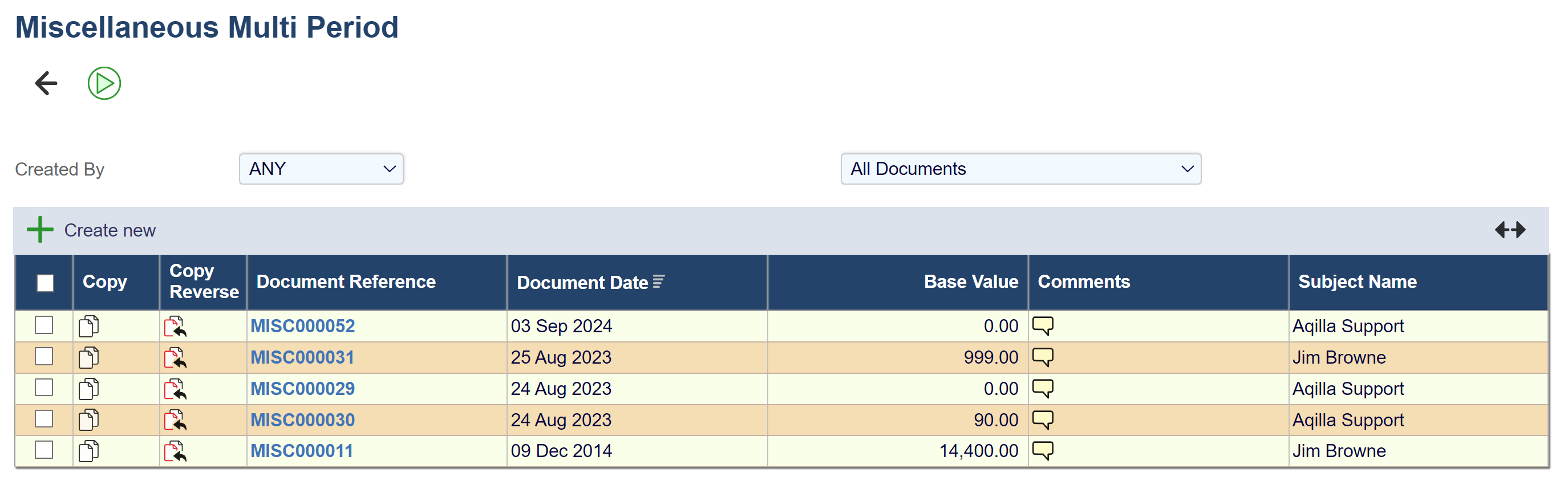Open the Created By ANY dropdown

pyautogui.click(x=321, y=169)
